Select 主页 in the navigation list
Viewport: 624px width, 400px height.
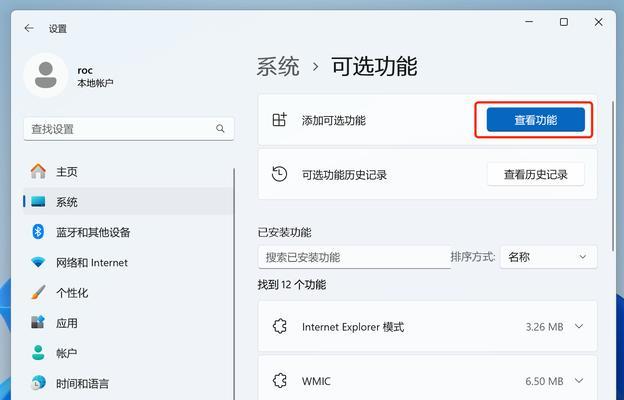tap(66, 172)
